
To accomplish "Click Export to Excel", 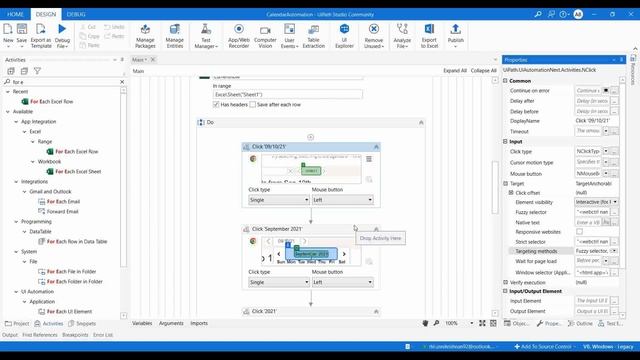I will pyautogui.click(x=429, y=36).
